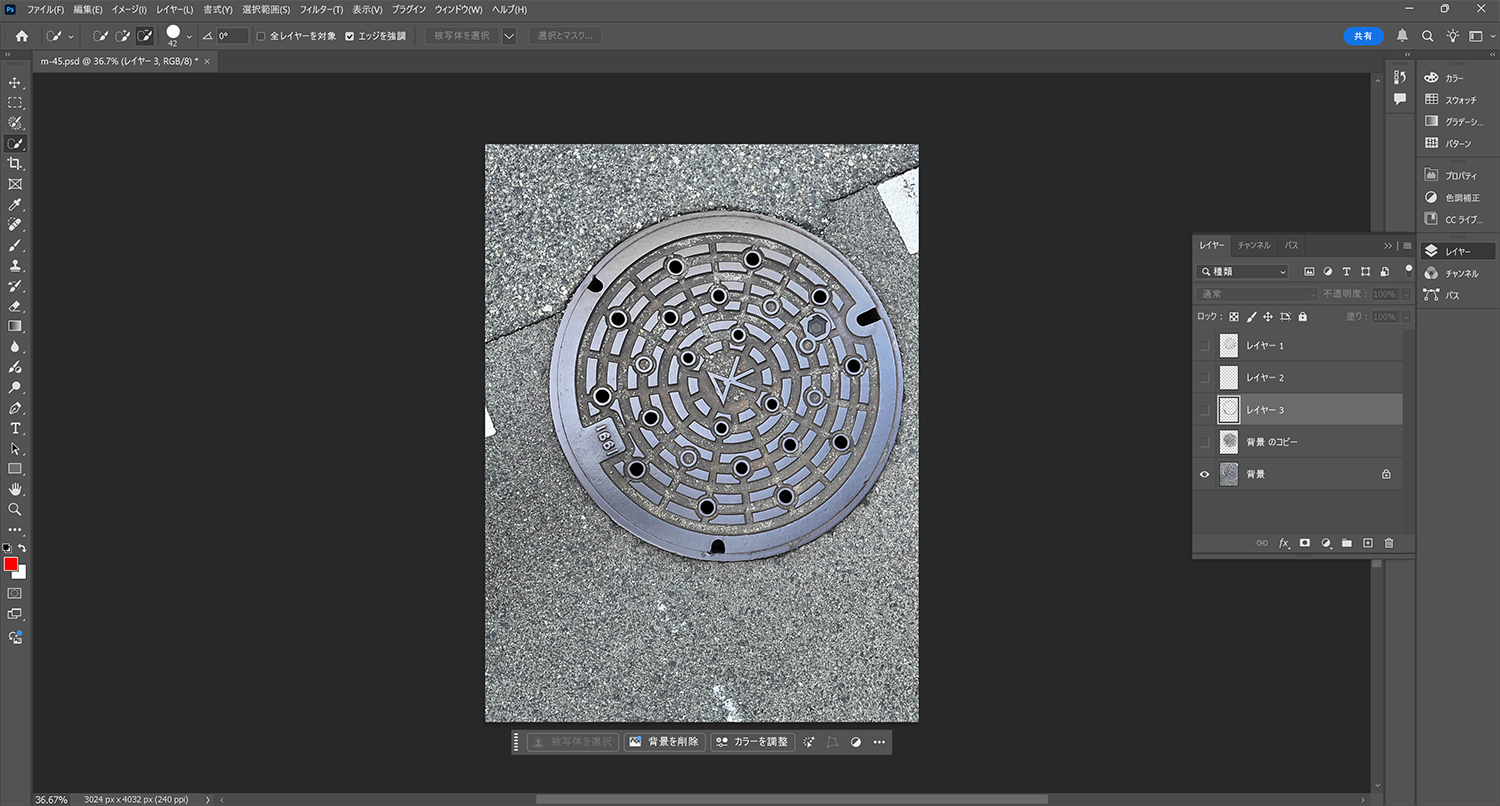Viewport: 1500px width, 806px height.
Task: Open the 不透明度 percentage dropdown
Action: tap(1408, 294)
